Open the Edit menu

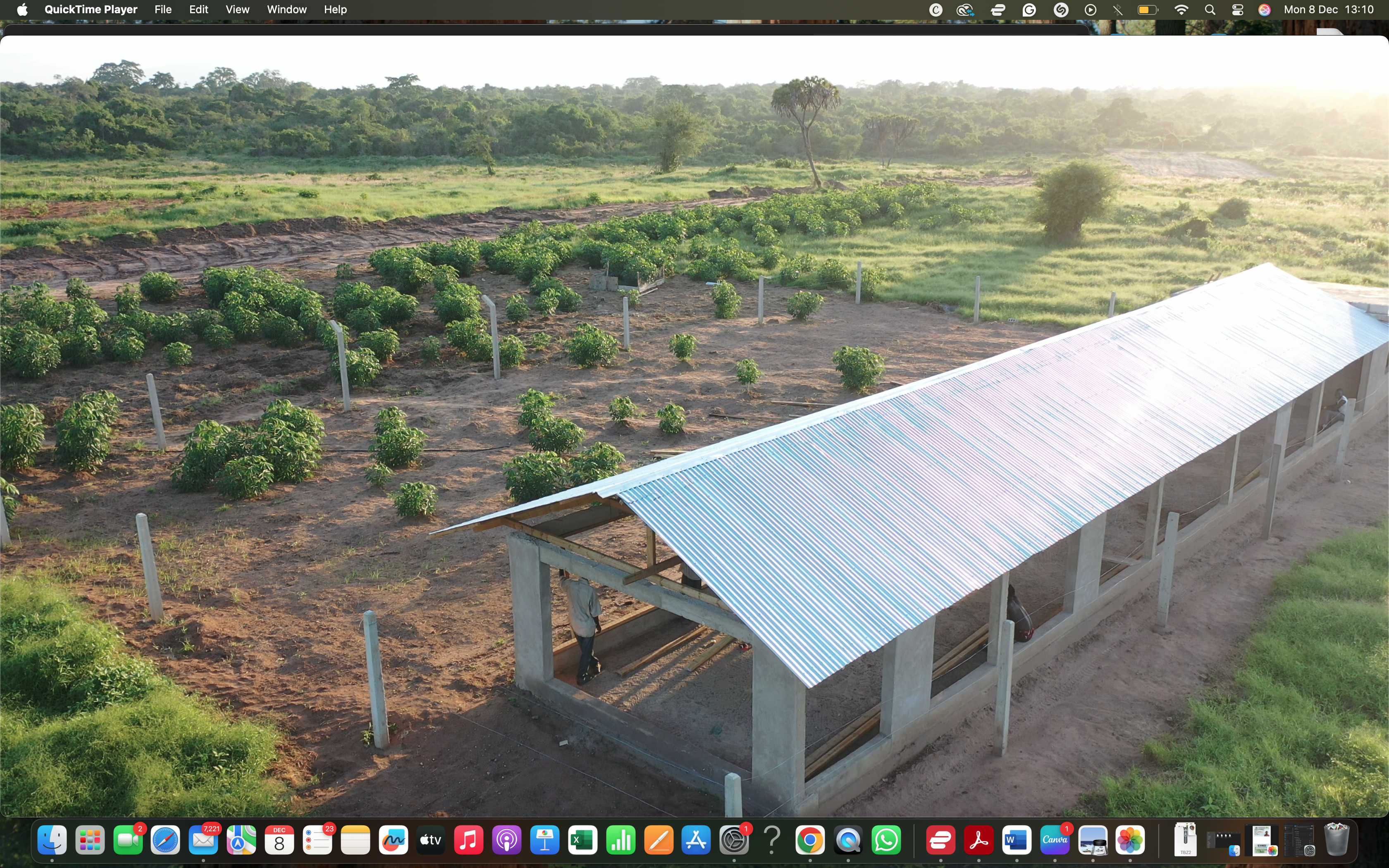point(198,9)
